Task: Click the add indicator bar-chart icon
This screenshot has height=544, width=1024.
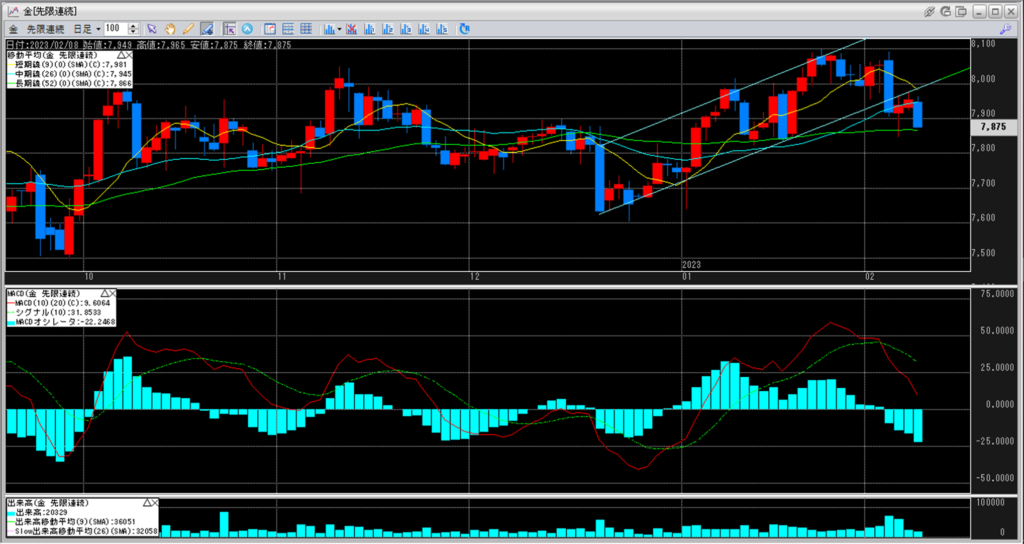Action: pyautogui.click(x=329, y=29)
